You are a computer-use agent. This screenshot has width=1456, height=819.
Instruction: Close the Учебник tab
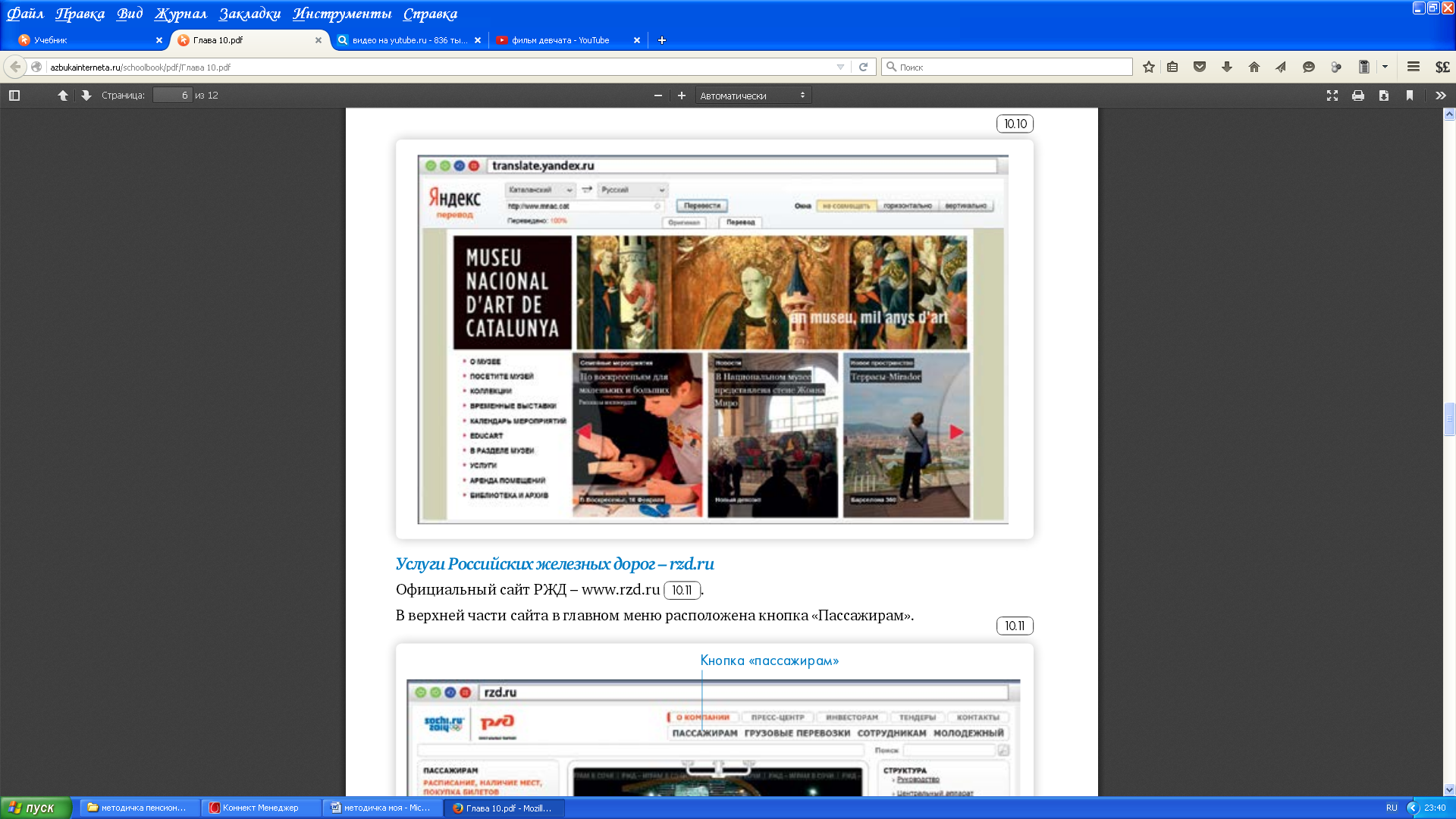click(159, 40)
